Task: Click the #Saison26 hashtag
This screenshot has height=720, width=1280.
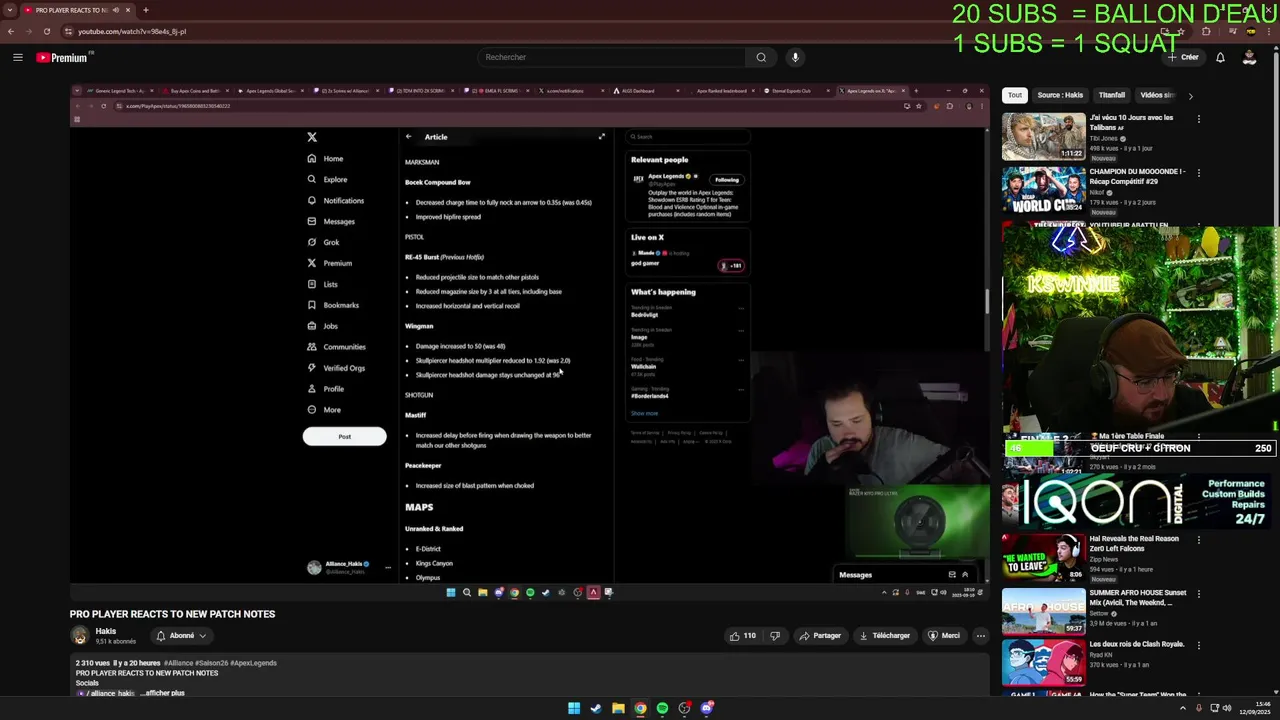Action: coord(213,663)
